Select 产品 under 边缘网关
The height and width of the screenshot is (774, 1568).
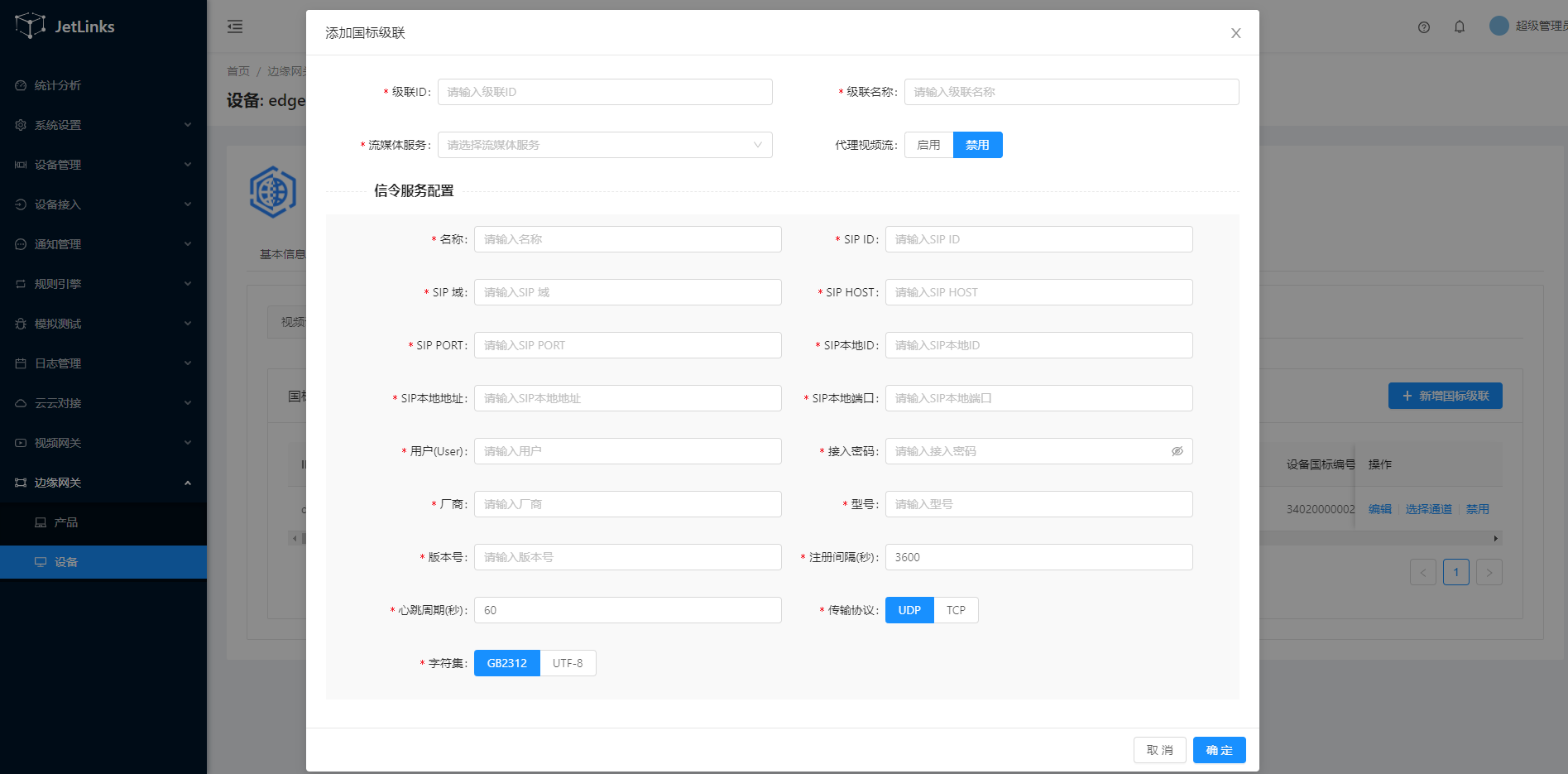point(66,522)
